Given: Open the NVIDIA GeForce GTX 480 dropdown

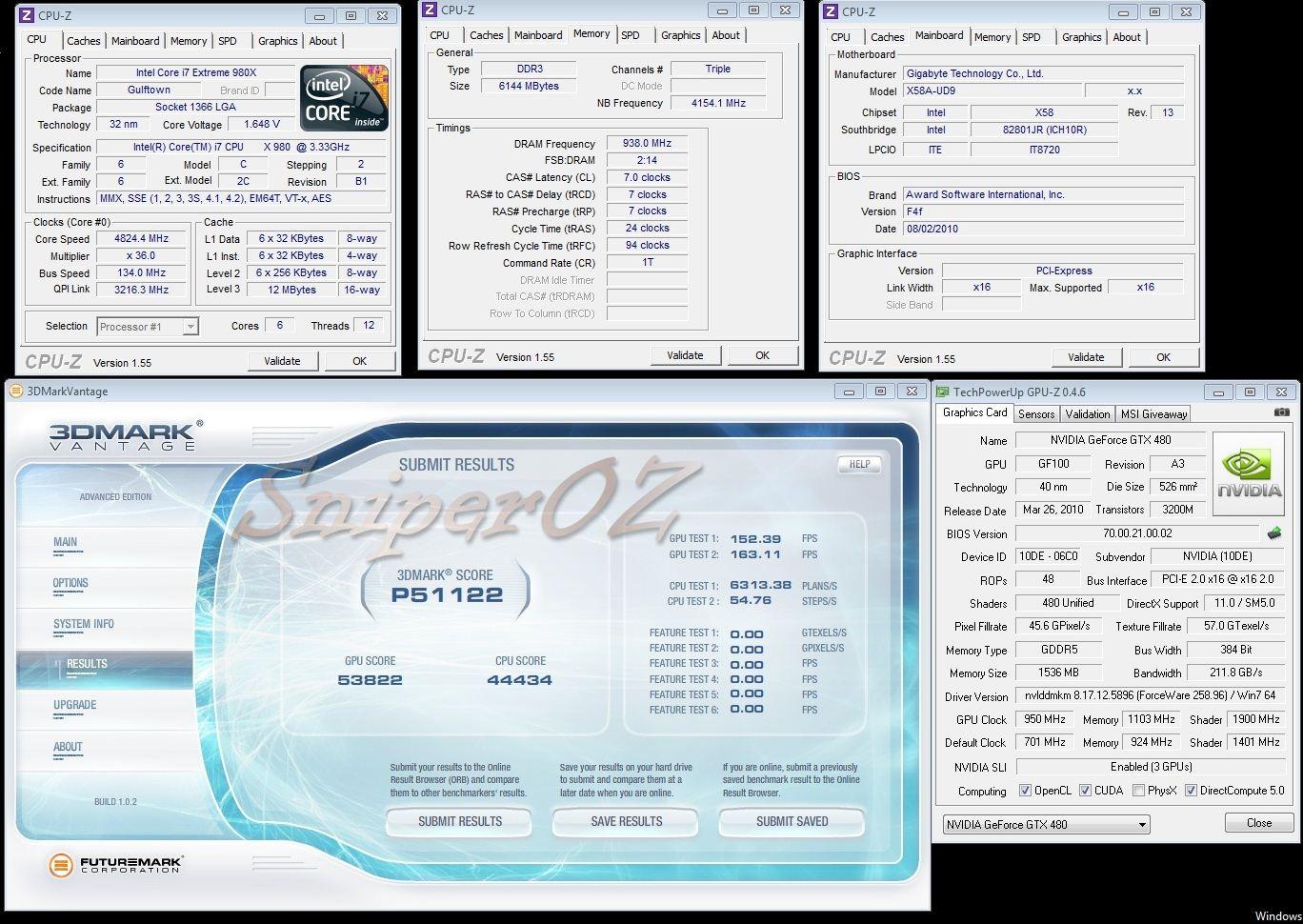Looking at the screenshot, I should click(1046, 824).
